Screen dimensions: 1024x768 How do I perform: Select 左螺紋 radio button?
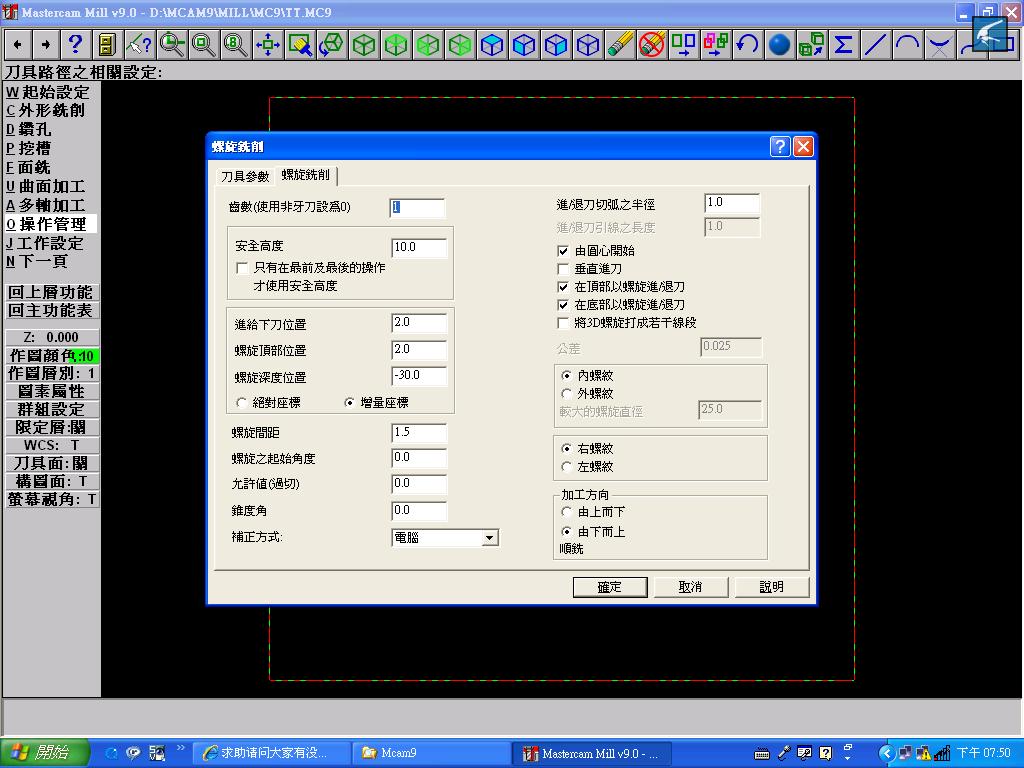[x=566, y=467]
